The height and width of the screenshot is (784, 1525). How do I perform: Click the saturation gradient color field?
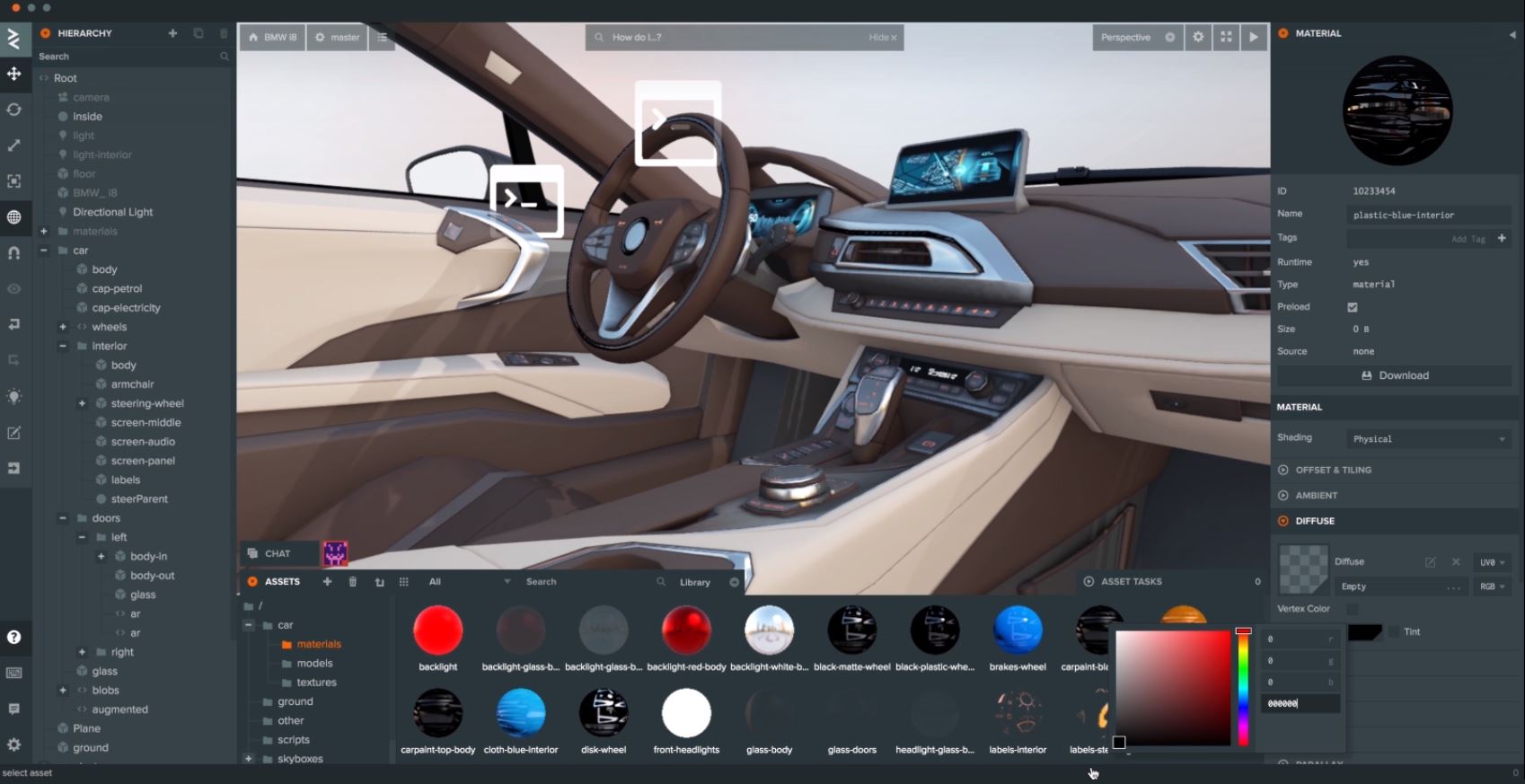click(x=1173, y=688)
